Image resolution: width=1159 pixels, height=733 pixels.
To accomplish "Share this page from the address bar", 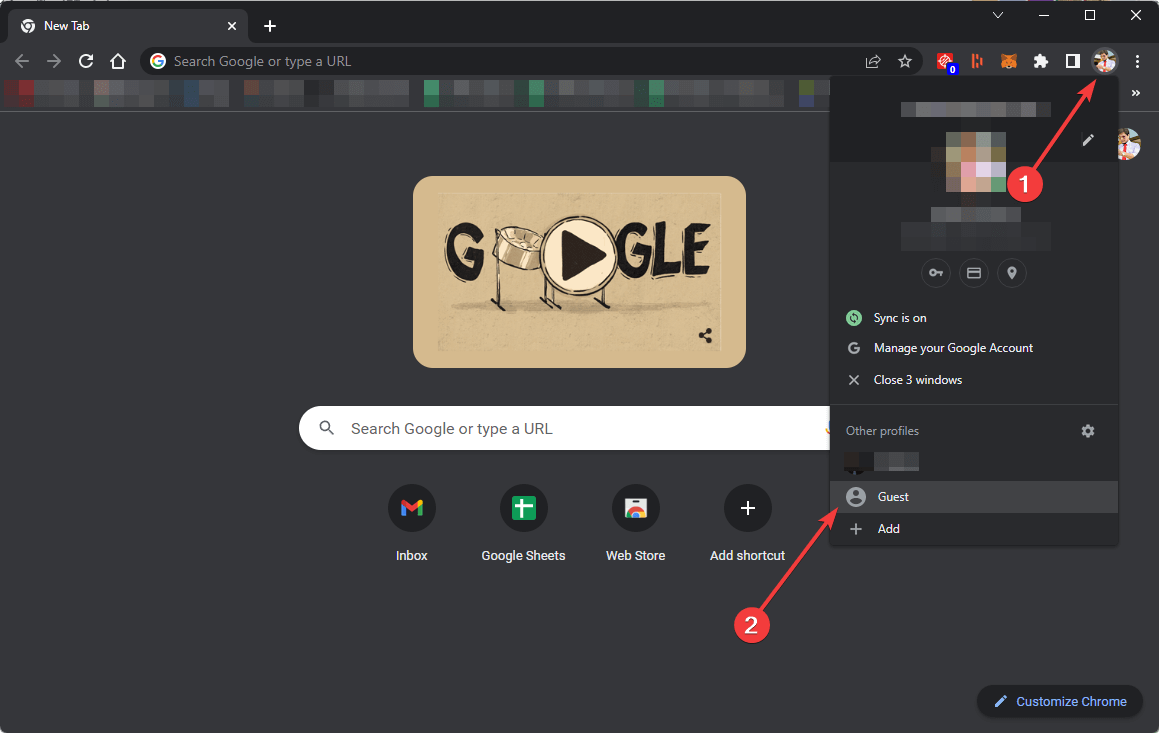I will point(873,61).
